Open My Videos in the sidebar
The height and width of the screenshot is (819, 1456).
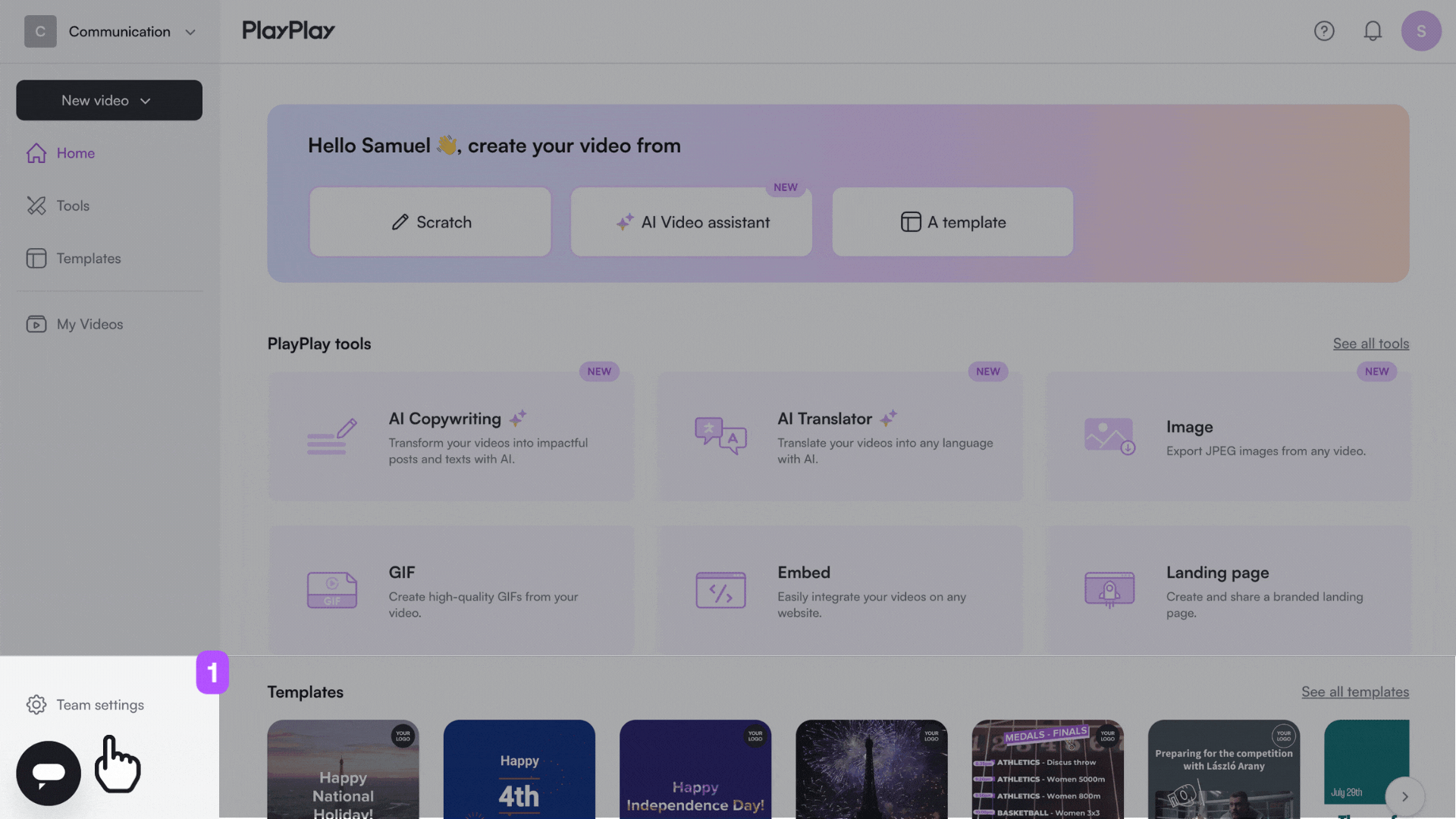(89, 325)
